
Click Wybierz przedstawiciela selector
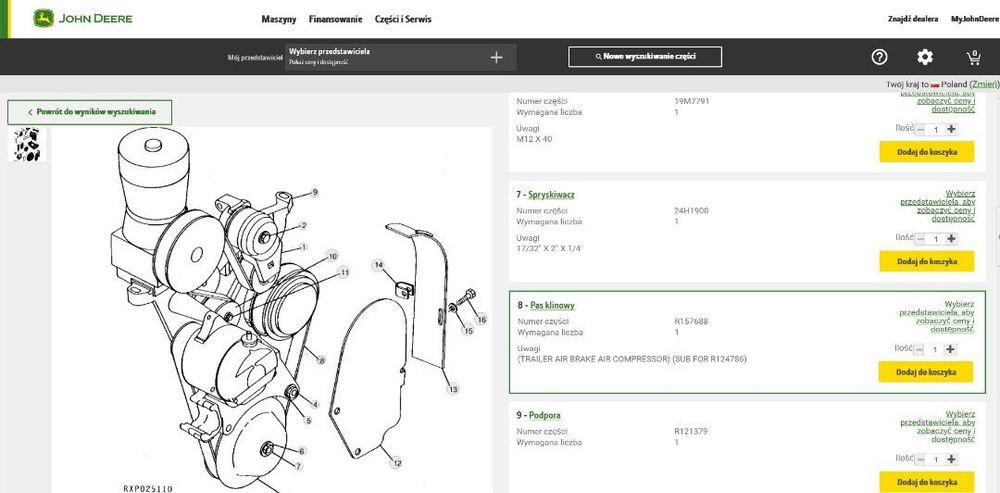coord(401,57)
